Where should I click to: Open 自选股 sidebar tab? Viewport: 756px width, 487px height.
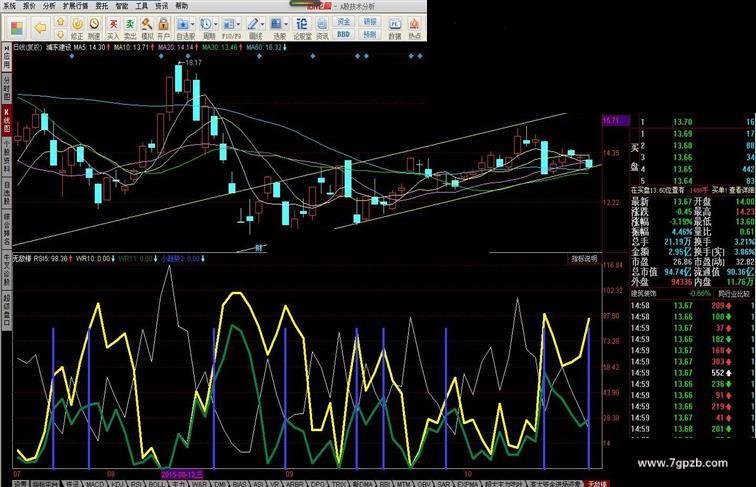(7, 193)
